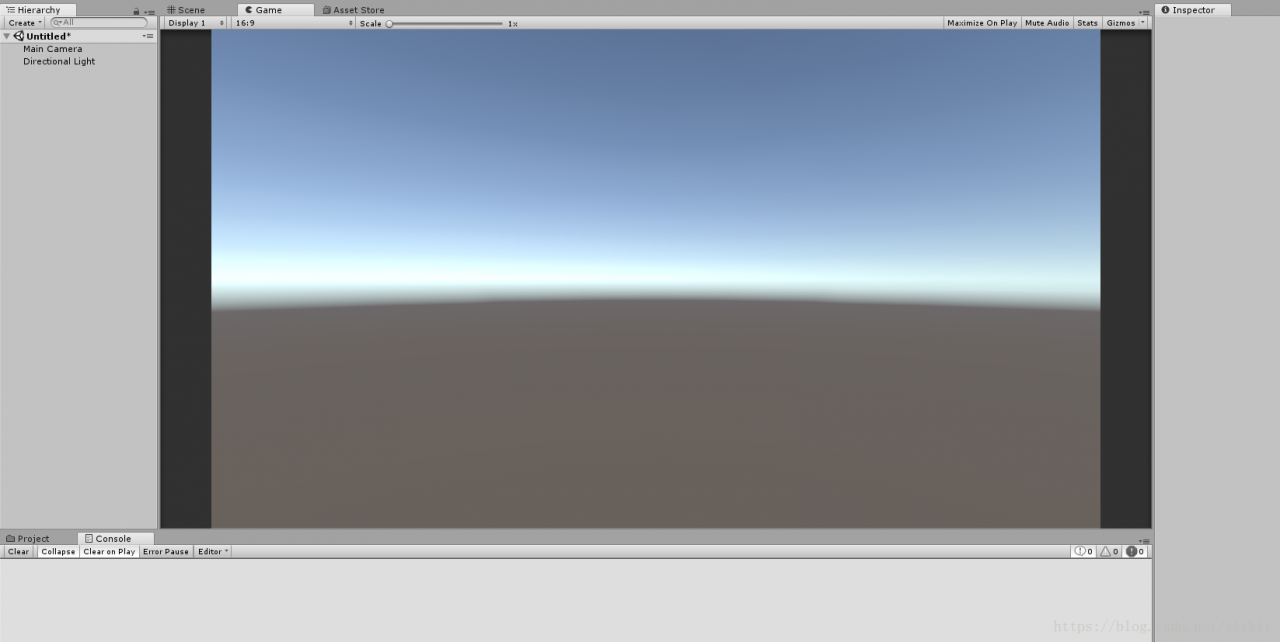Click the Unity logo icon beside Untitled scene

(17, 36)
